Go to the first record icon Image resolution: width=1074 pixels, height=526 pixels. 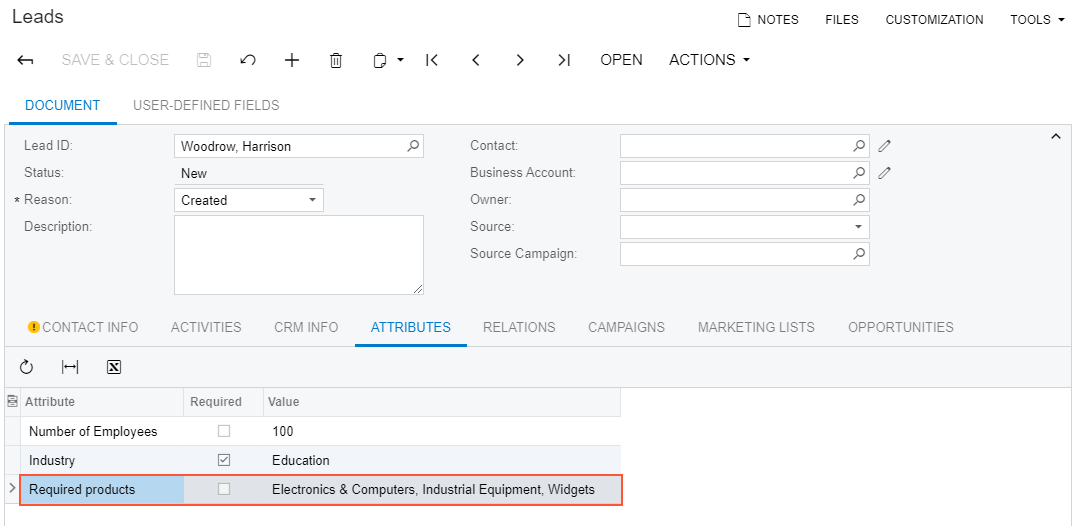coord(432,60)
